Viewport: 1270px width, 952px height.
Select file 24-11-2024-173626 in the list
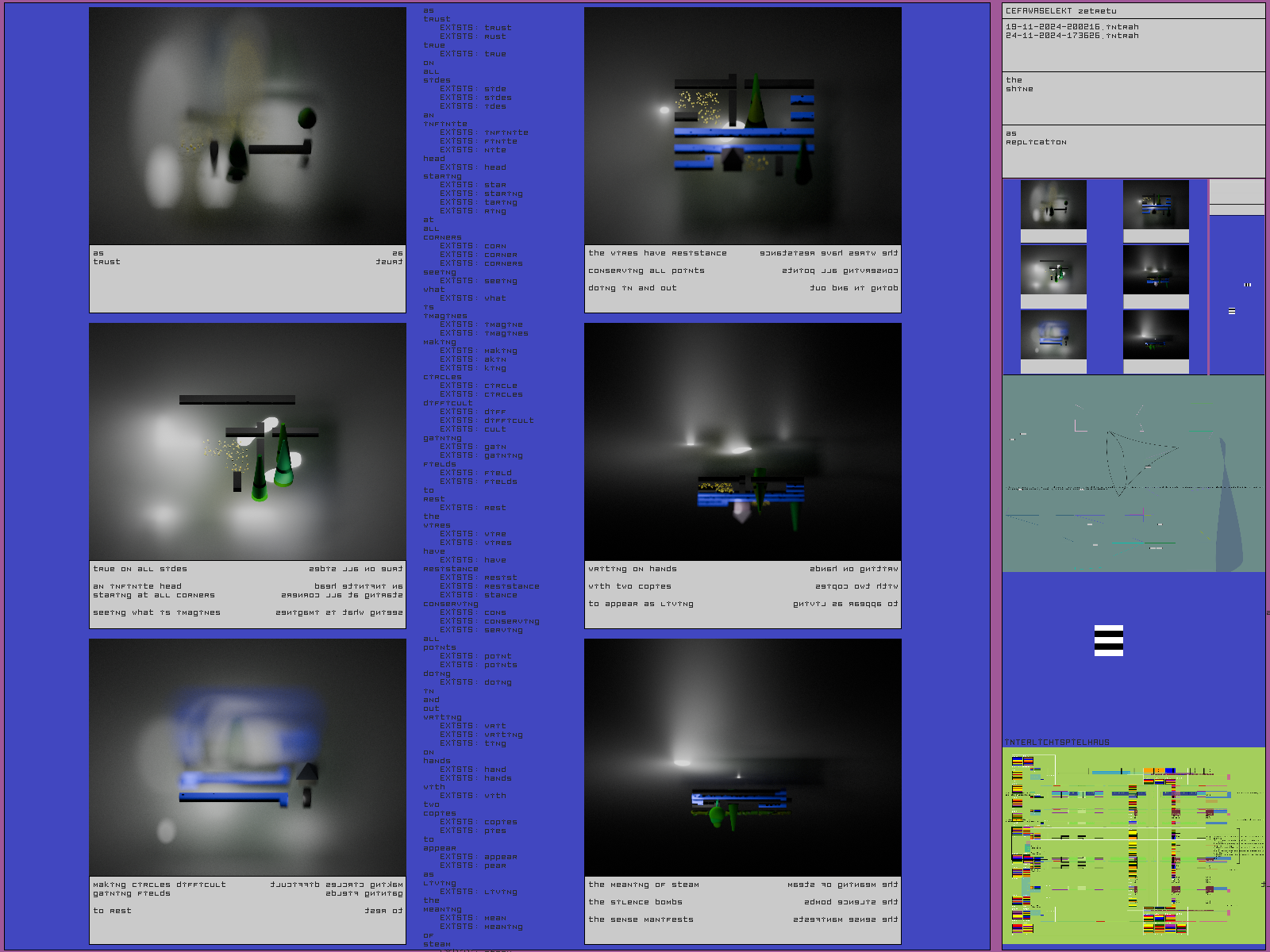point(1072,36)
